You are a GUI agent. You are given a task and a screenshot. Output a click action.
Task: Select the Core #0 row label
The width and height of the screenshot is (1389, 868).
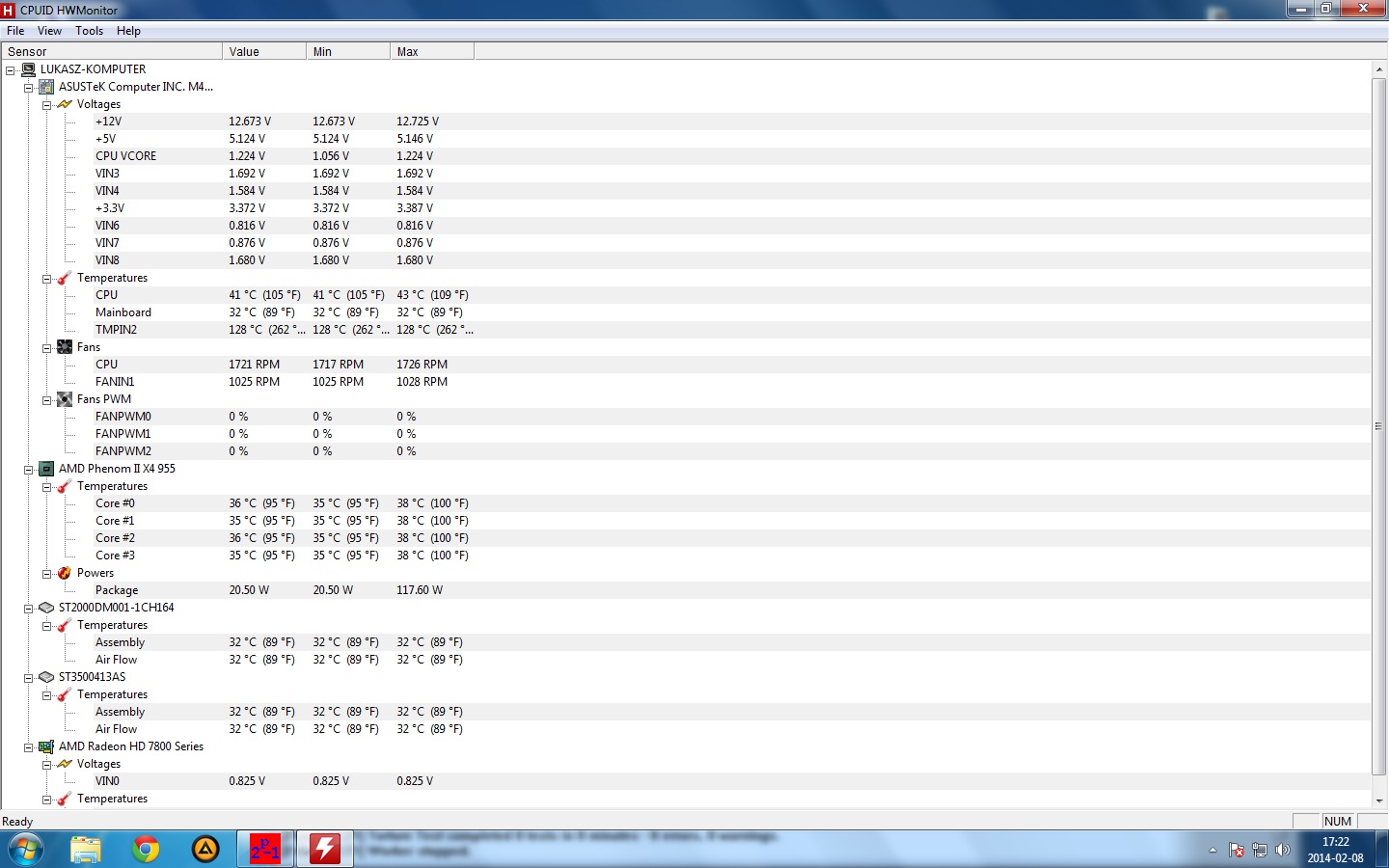[115, 503]
